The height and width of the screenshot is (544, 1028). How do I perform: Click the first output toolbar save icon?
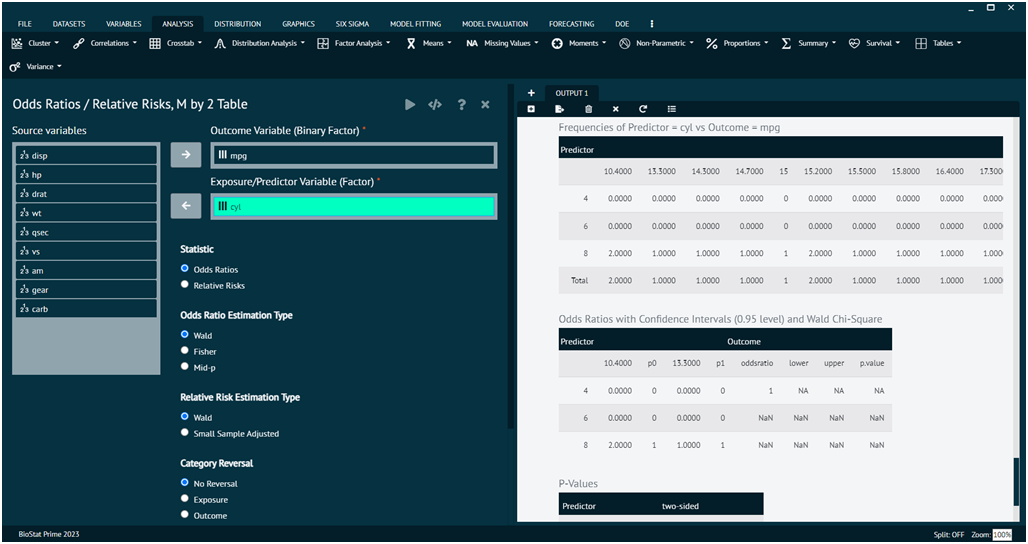[x=531, y=109]
